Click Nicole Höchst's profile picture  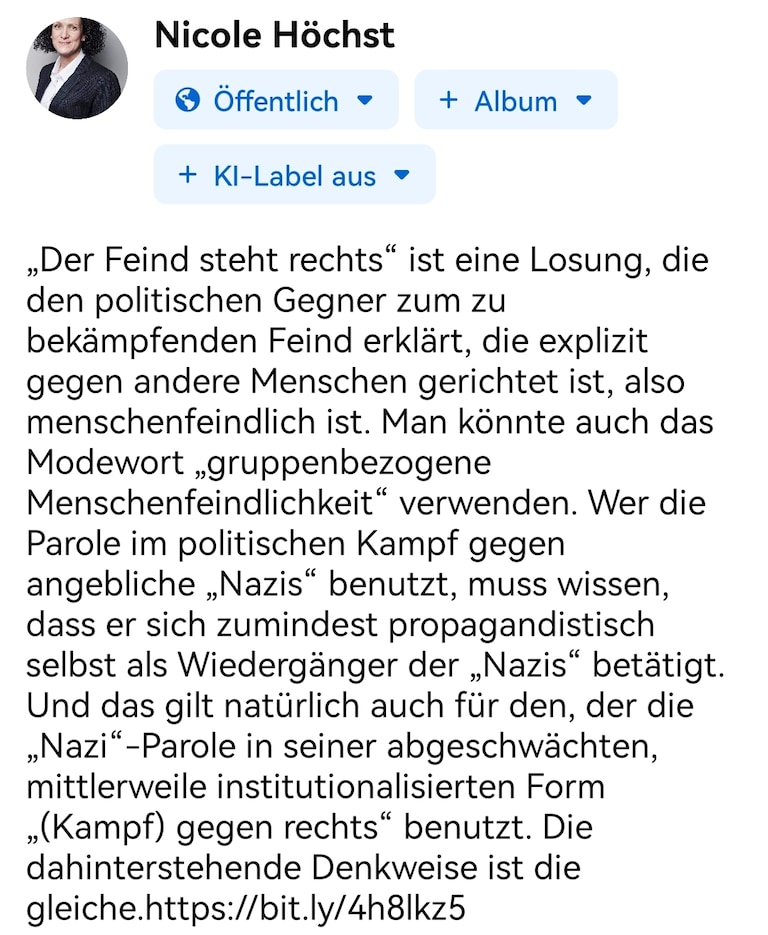click(77, 68)
